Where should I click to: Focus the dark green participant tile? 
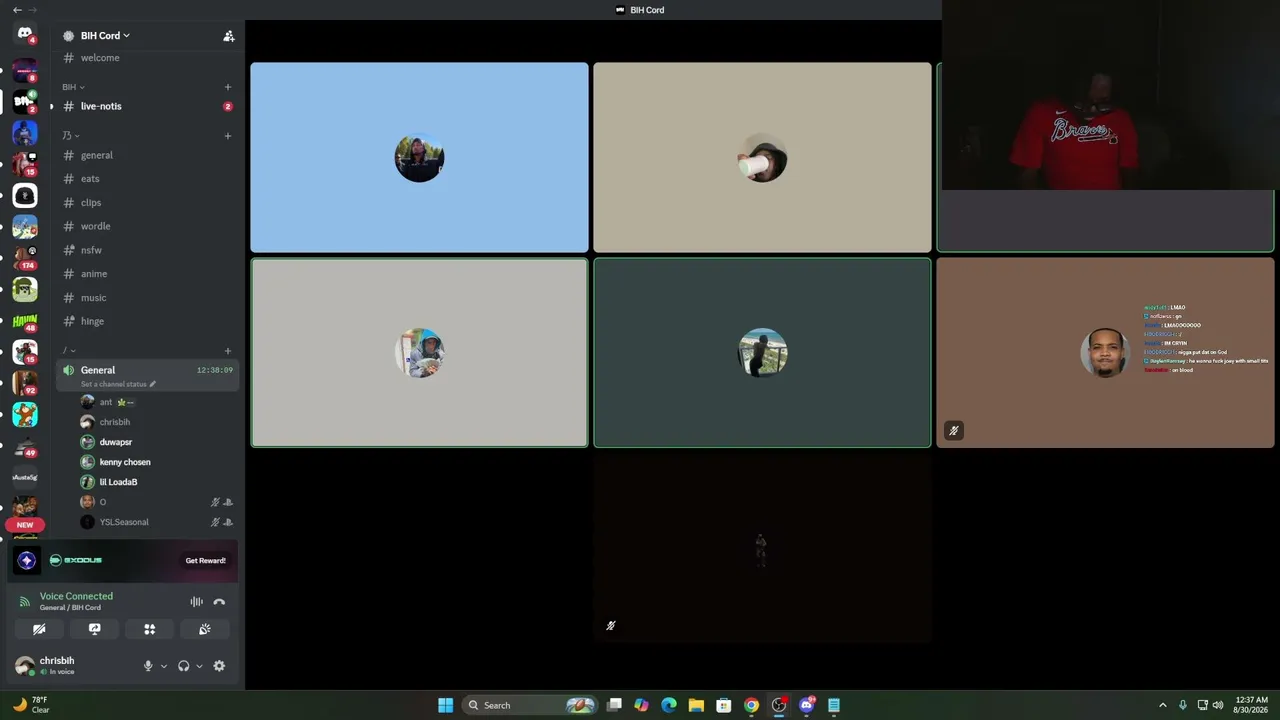pyautogui.click(x=762, y=352)
